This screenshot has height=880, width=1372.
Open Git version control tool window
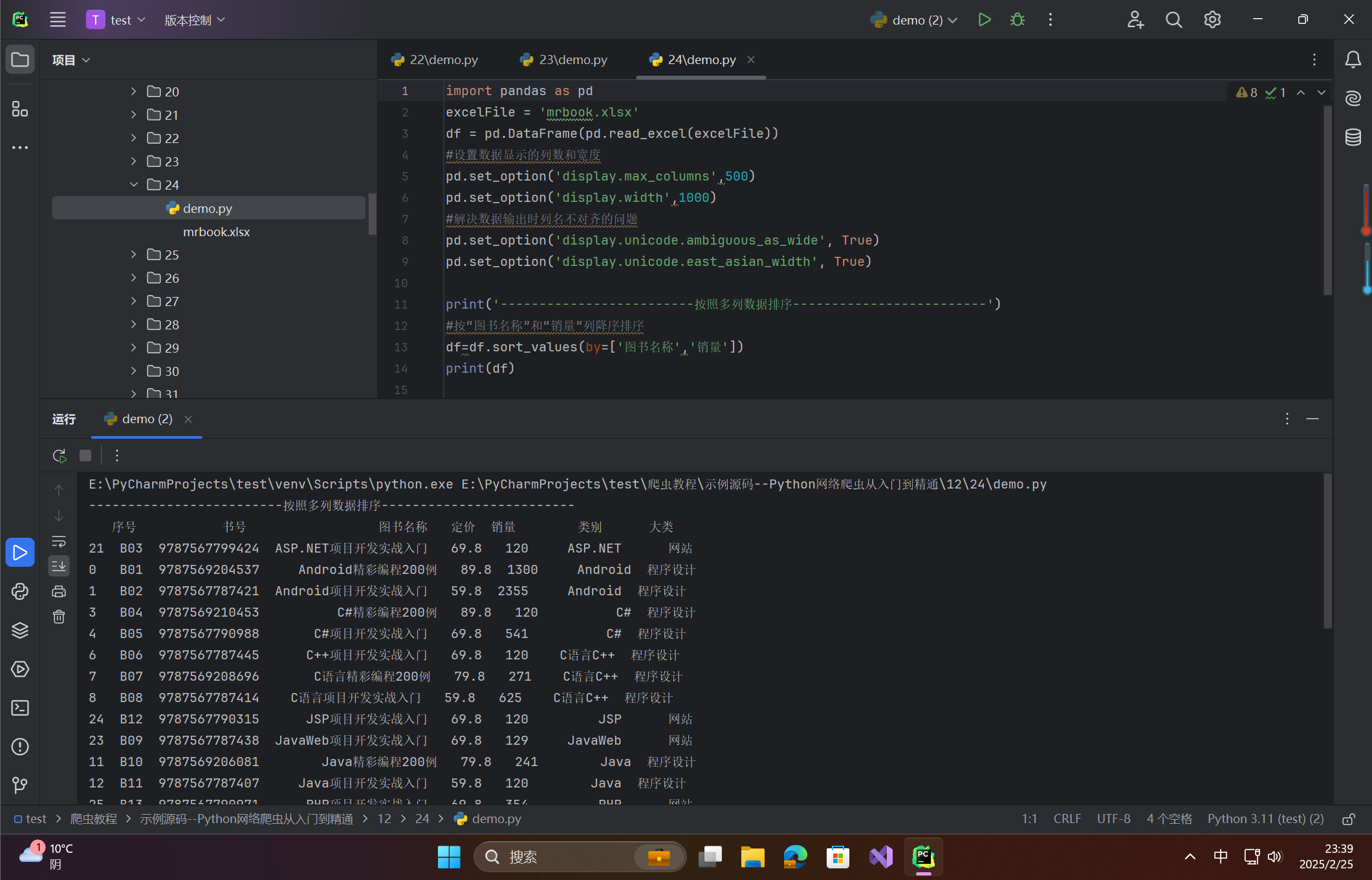[20, 785]
